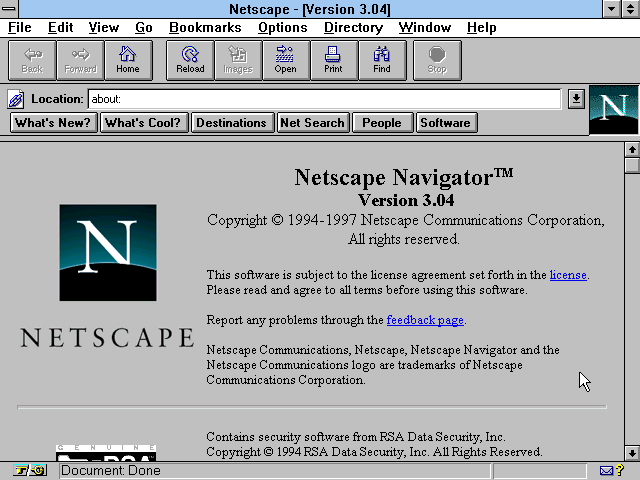This screenshot has width=640, height=480.
Task: Click the title bar restore arrows button
Action: (631, 9)
